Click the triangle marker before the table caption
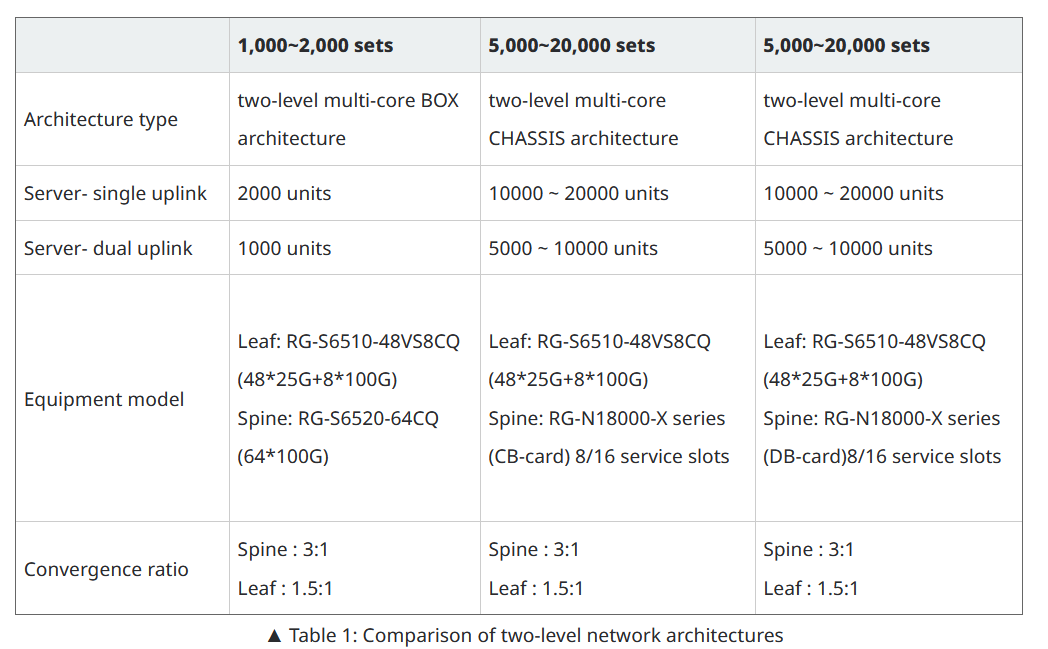Screen dimensions: 1048x649 [275, 636]
